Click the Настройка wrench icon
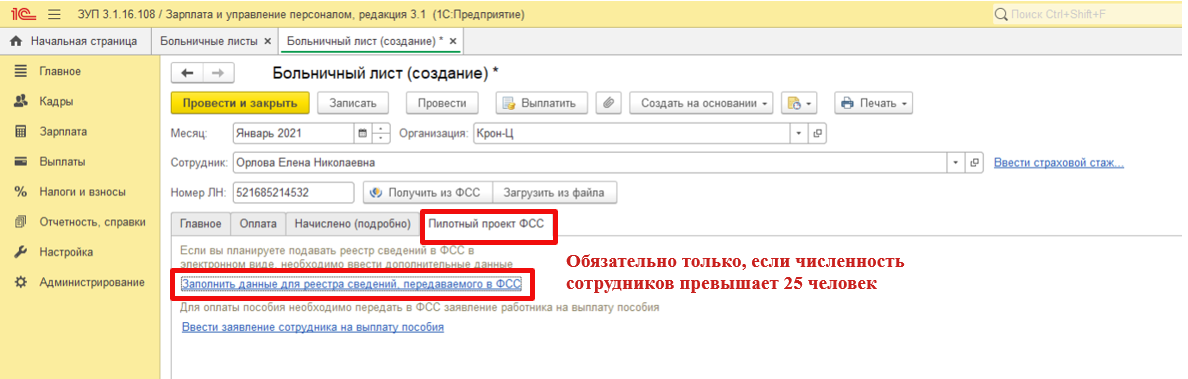The height and width of the screenshot is (379, 1188). [x=21, y=252]
